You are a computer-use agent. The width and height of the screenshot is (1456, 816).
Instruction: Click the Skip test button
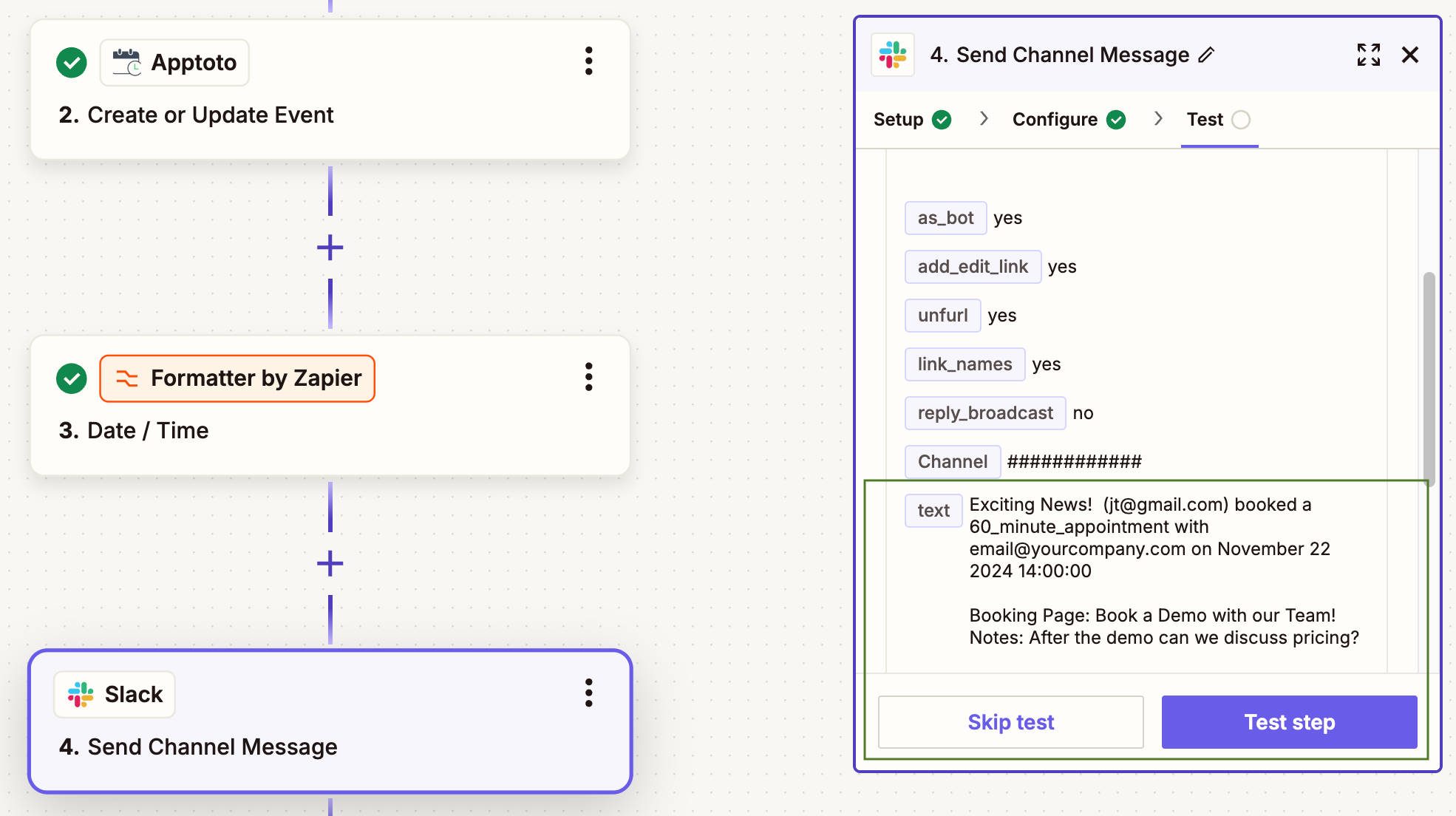click(1010, 722)
